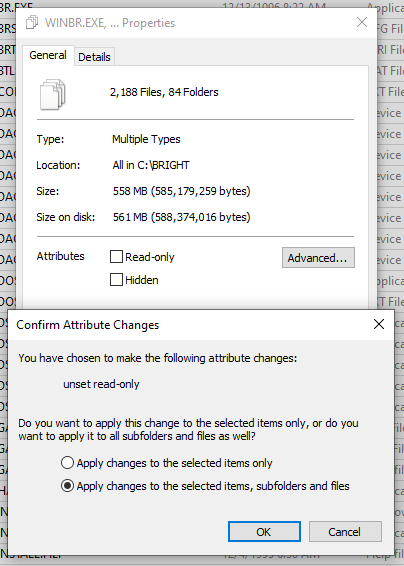Switch to the Details tab
This screenshot has width=404, height=566.
pyautogui.click(x=94, y=57)
